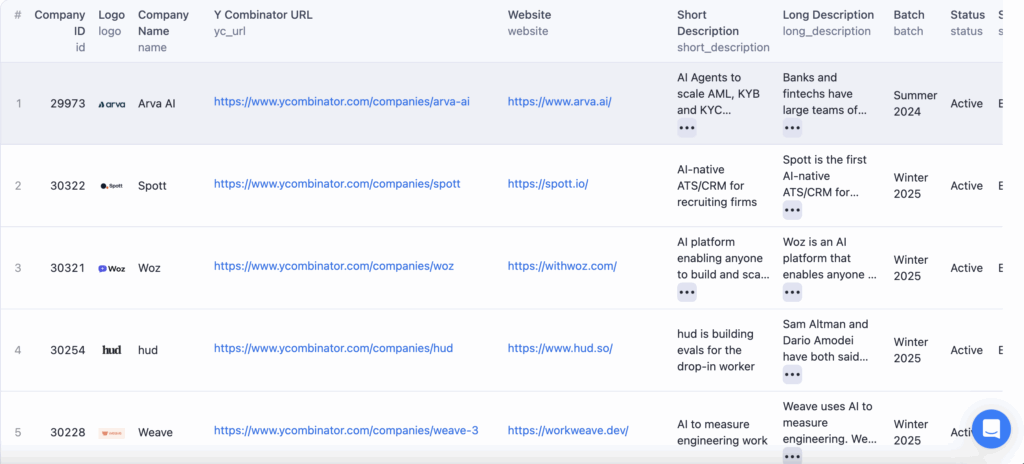
Task: Click the Long Description column header
Action: (x=828, y=23)
